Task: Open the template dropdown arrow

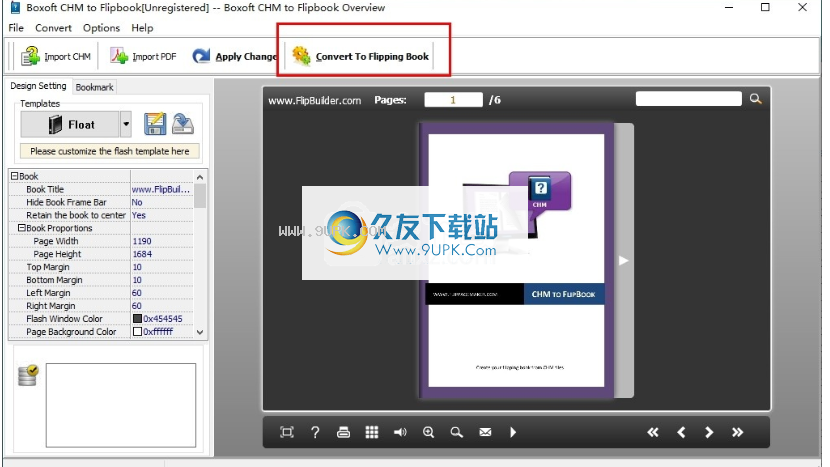Action: 126,125
